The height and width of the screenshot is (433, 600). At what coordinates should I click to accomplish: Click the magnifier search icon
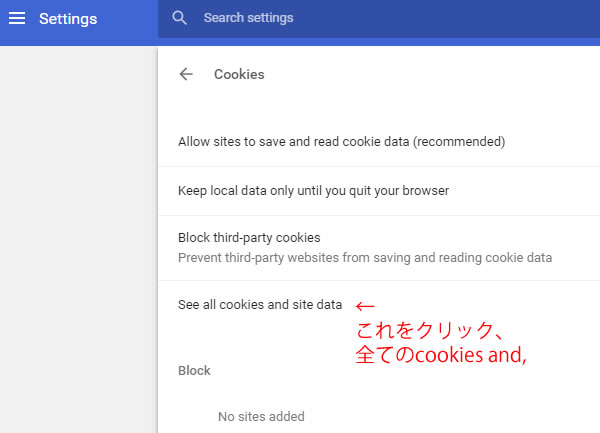179,18
